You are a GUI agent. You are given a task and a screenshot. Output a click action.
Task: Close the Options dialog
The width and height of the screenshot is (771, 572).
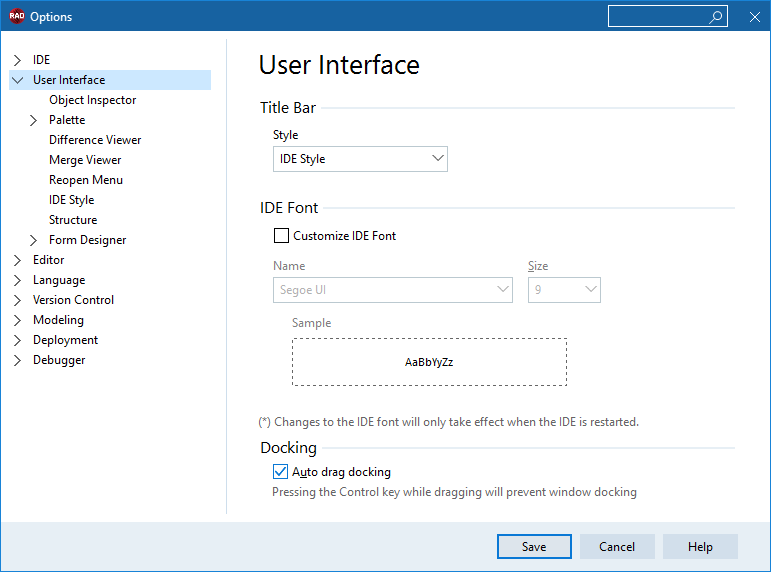[755, 17]
